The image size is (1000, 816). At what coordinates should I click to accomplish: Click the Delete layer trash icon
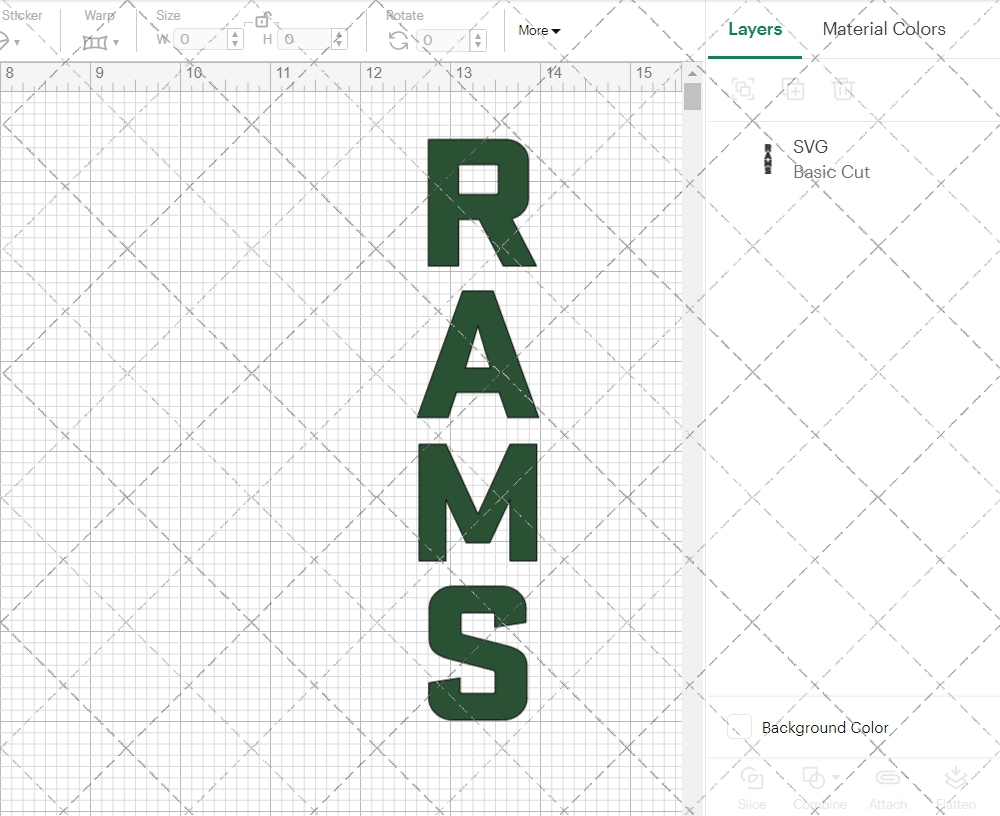(x=842, y=89)
